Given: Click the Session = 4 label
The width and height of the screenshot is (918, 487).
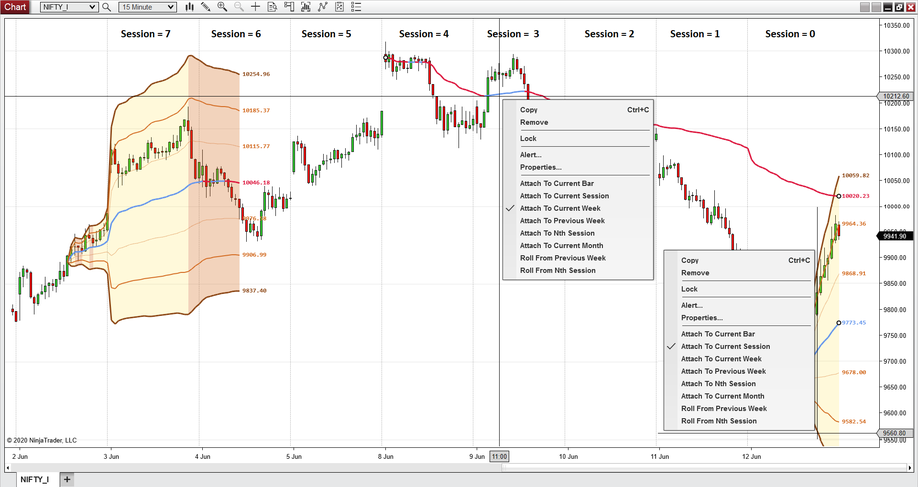Looking at the screenshot, I should pos(424,34).
